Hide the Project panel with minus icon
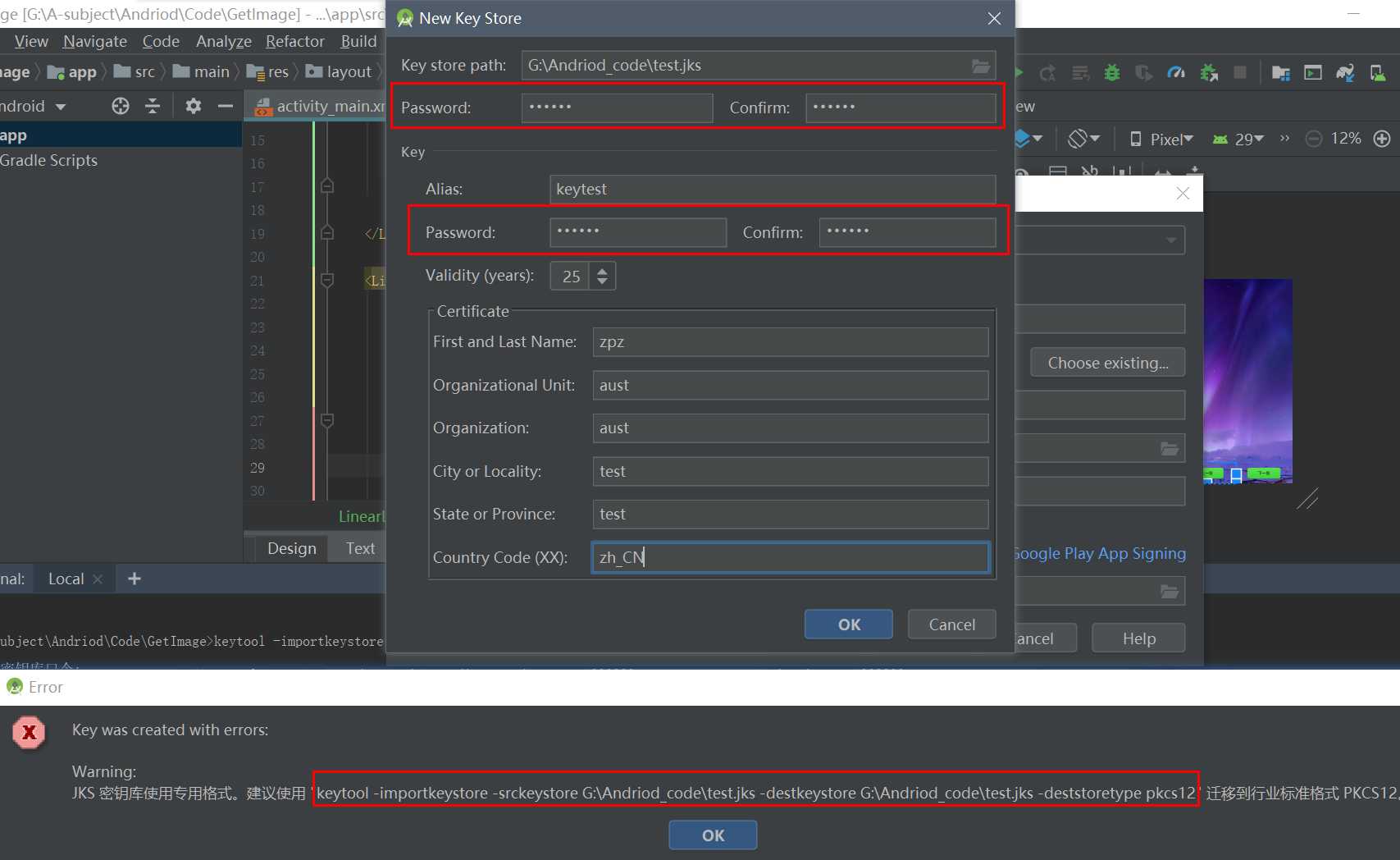This screenshot has width=1400, height=860. tap(225, 106)
